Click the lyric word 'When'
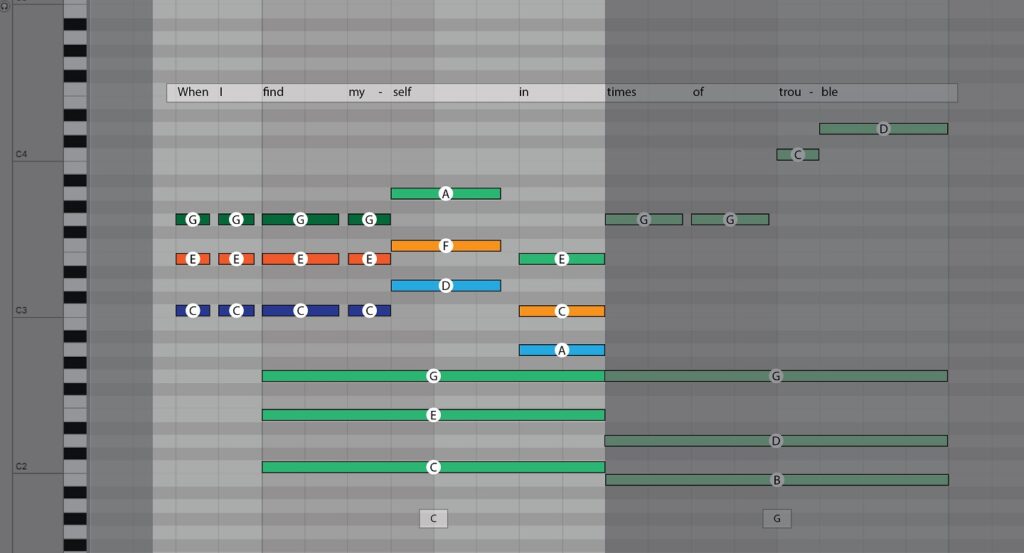1024x553 pixels. 193,92
